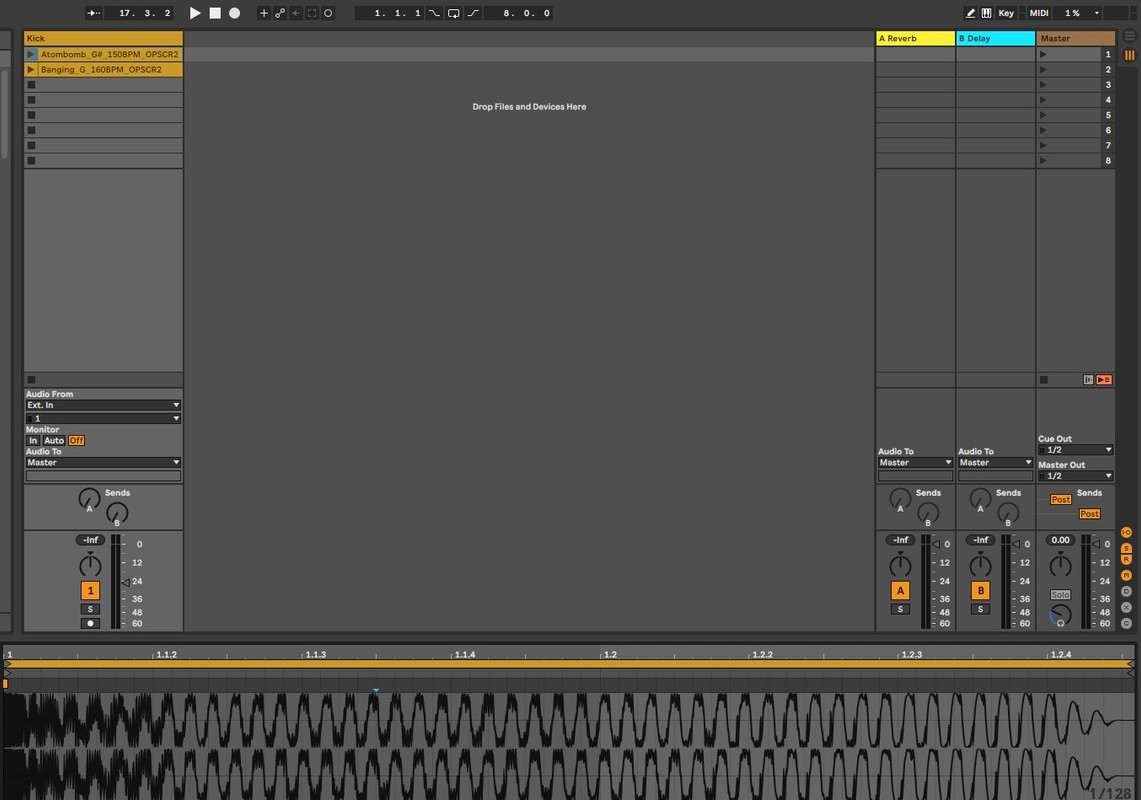Select the Master track header
Viewport: 1141px width, 800px height.
coord(1076,39)
